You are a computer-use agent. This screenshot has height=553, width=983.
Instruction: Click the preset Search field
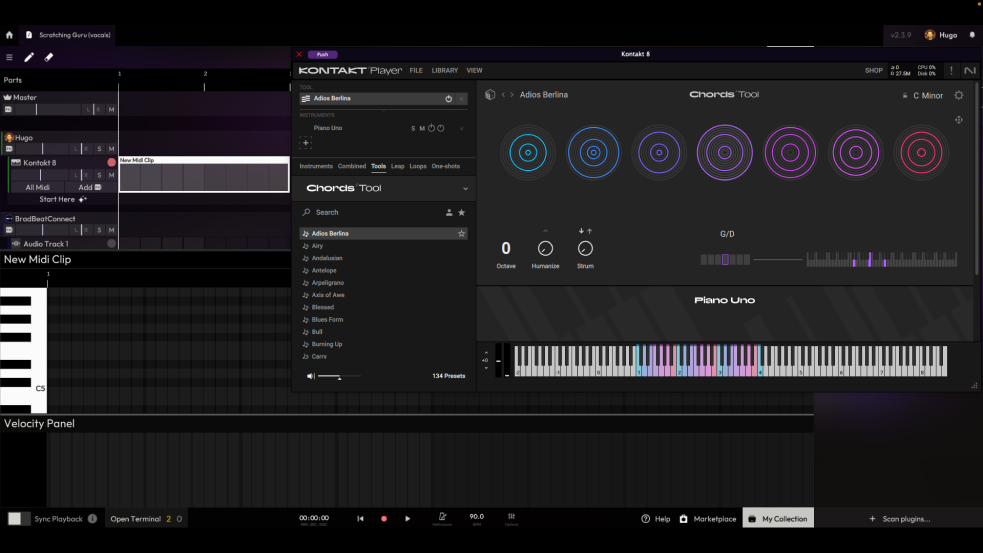(x=370, y=213)
